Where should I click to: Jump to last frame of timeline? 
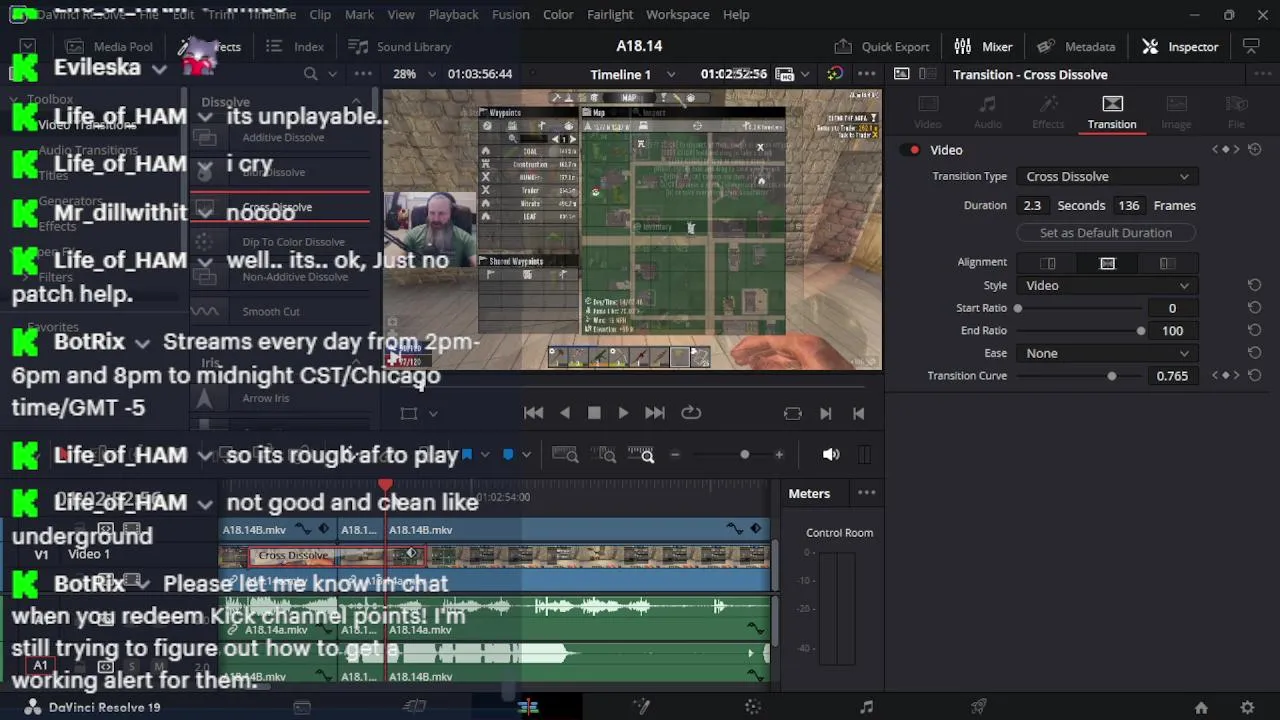(x=655, y=412)
